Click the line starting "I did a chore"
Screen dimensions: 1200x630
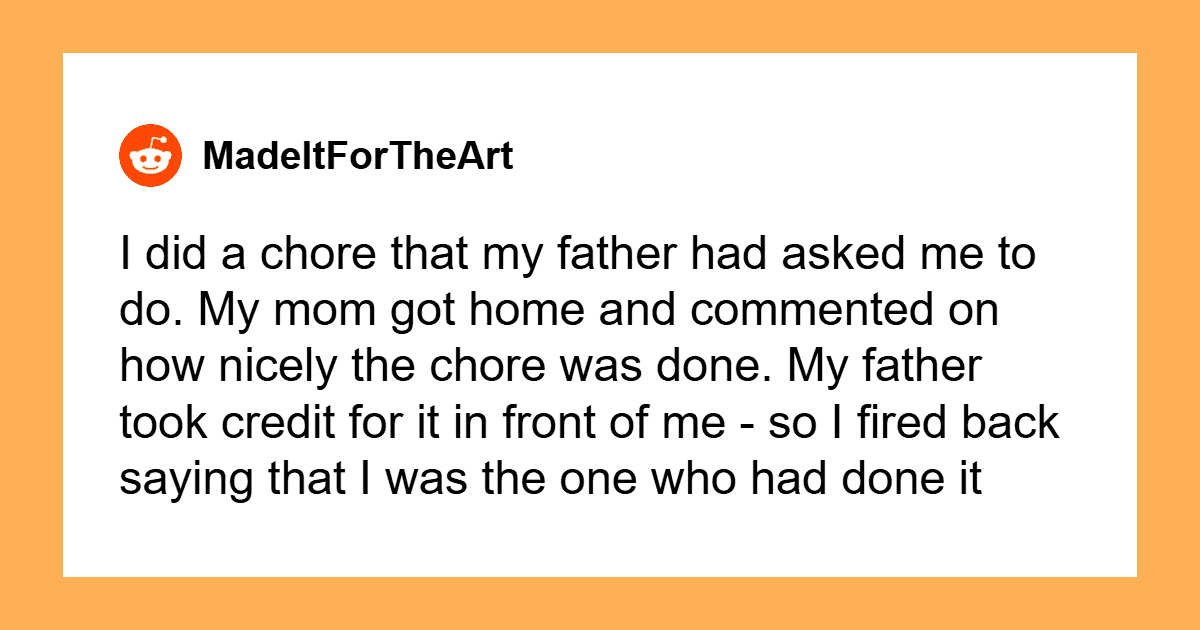577,257
